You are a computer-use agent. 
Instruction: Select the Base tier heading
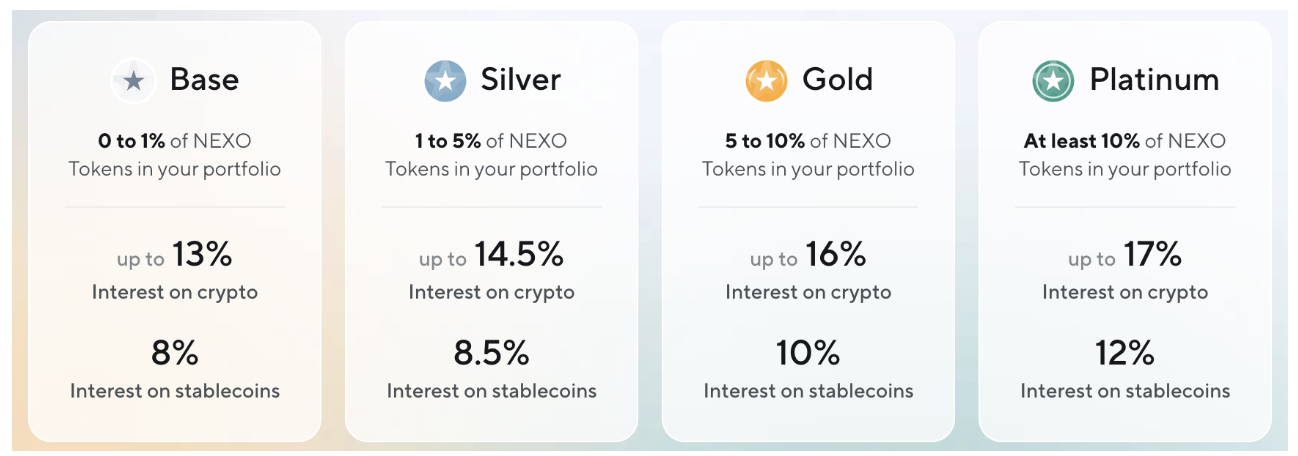(204, 79)
